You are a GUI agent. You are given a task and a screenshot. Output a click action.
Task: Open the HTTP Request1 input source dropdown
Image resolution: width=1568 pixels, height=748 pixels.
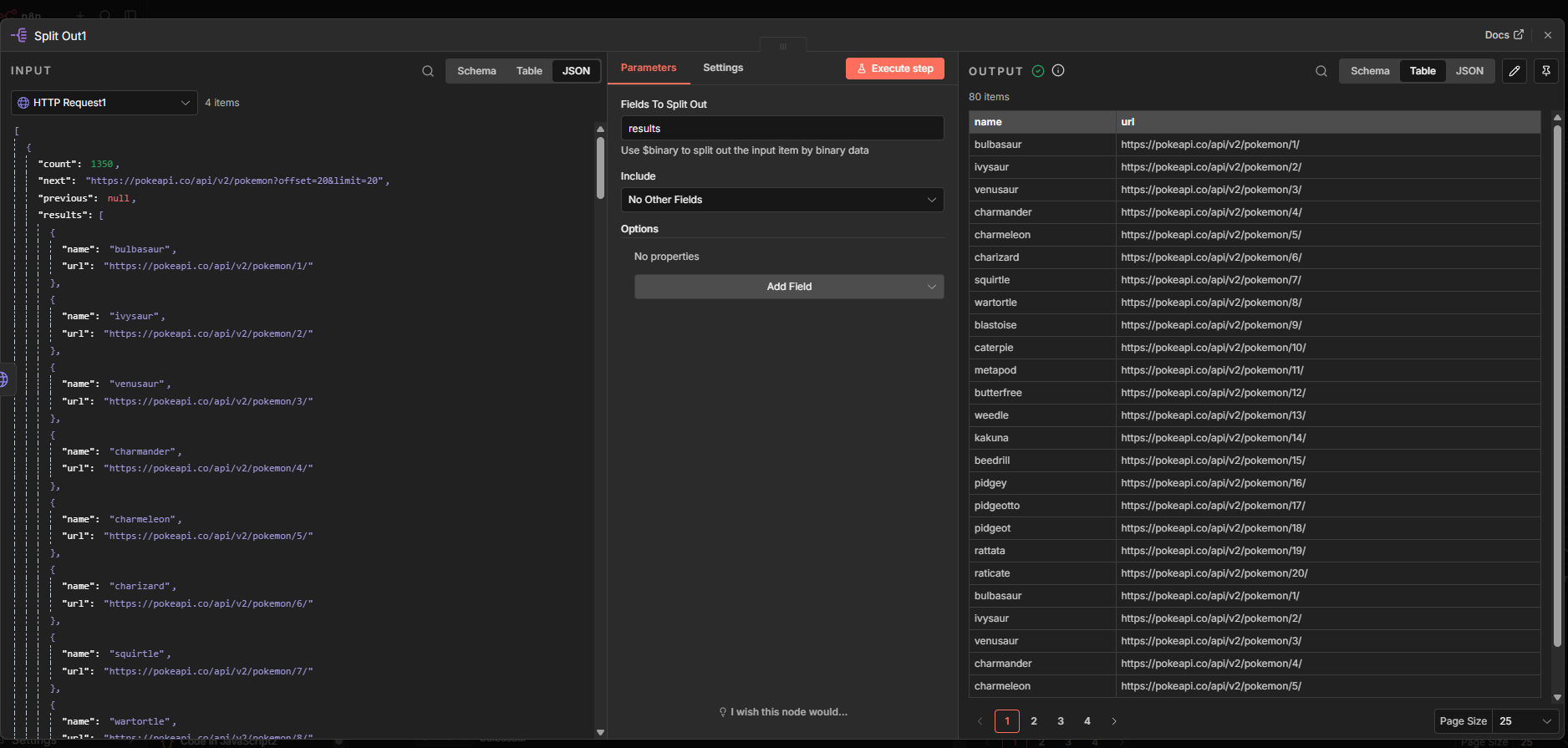pos(104,103)
